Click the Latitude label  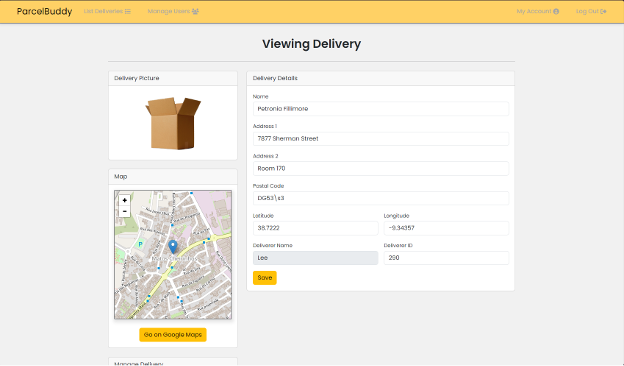(x=263, y=216)
